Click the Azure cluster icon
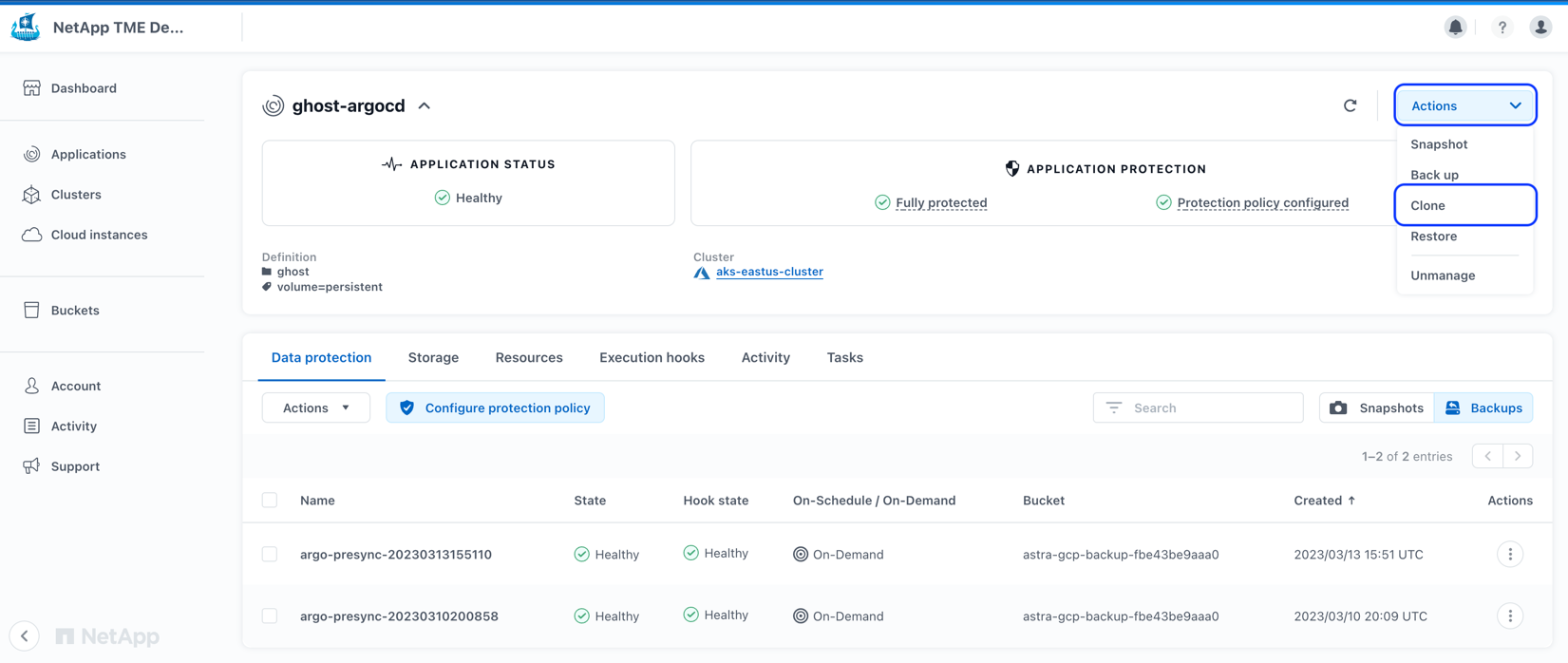This screenshot has height=663, width=1568. click(702, 273)
